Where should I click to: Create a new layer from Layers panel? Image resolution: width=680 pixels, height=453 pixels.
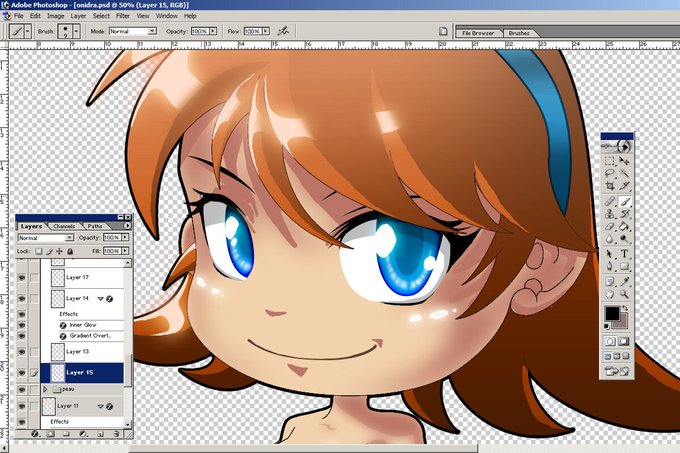[100, 433]
